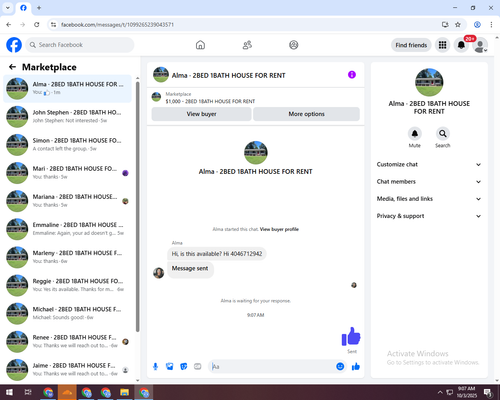Expand the Customize chat section
The image size is (500, 400).
coord(429,164)
